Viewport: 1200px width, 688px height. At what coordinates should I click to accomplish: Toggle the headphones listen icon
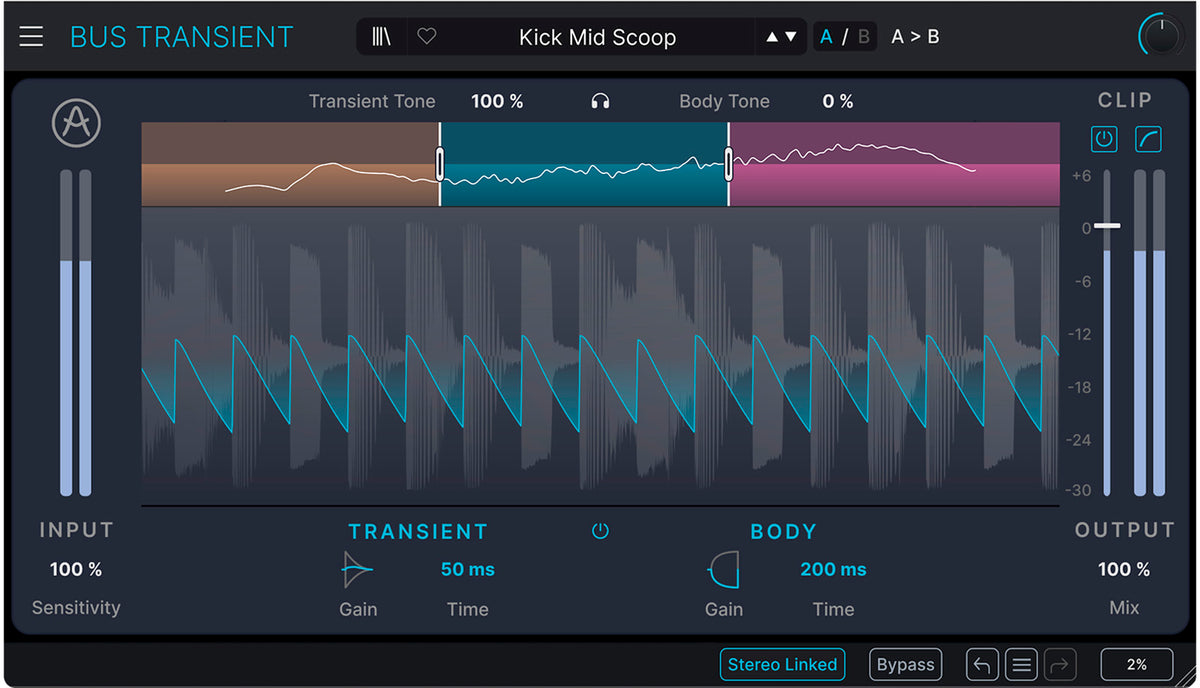tap(600, 101)
